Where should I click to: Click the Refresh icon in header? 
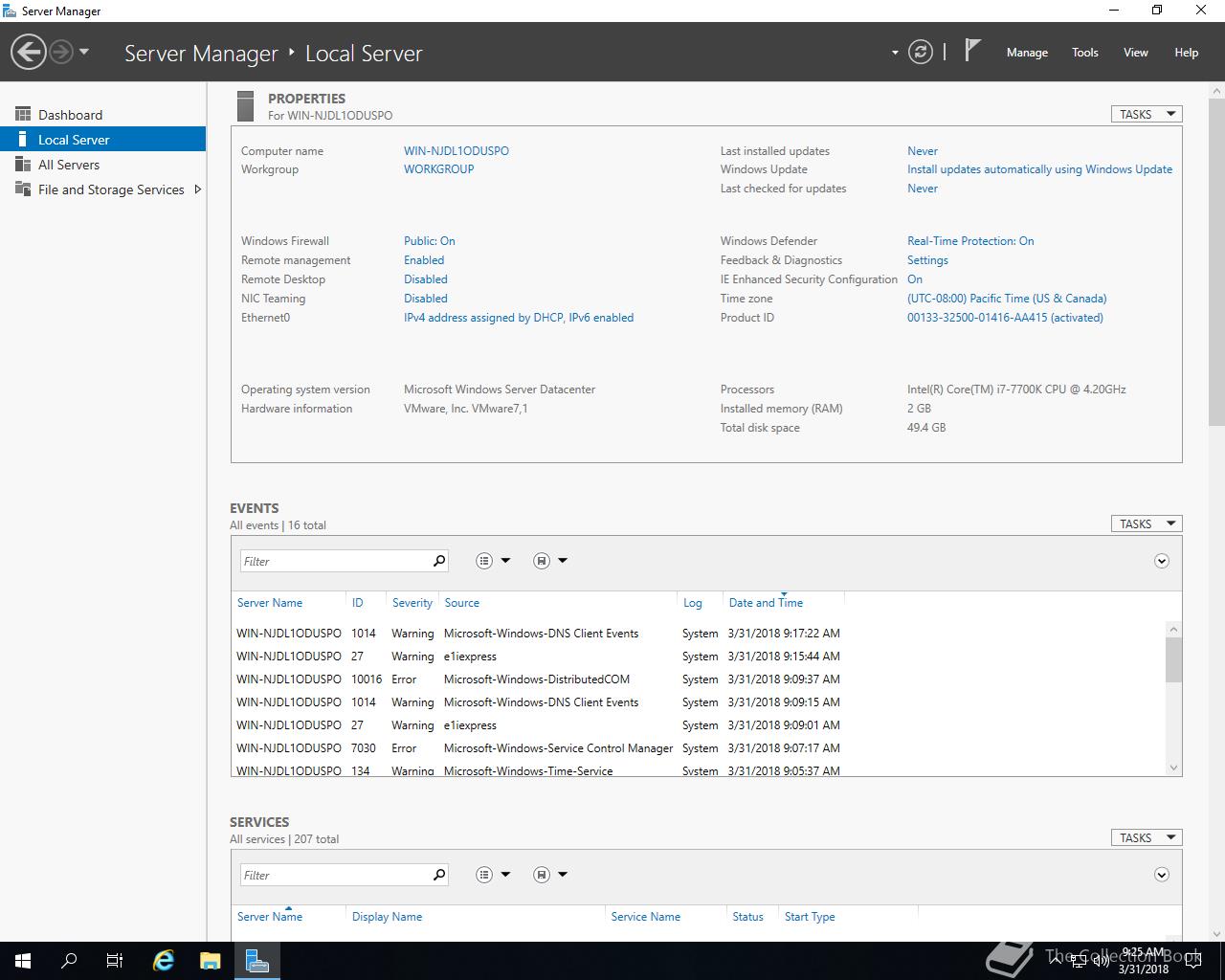pyautogui.click(x=921, y=52)
